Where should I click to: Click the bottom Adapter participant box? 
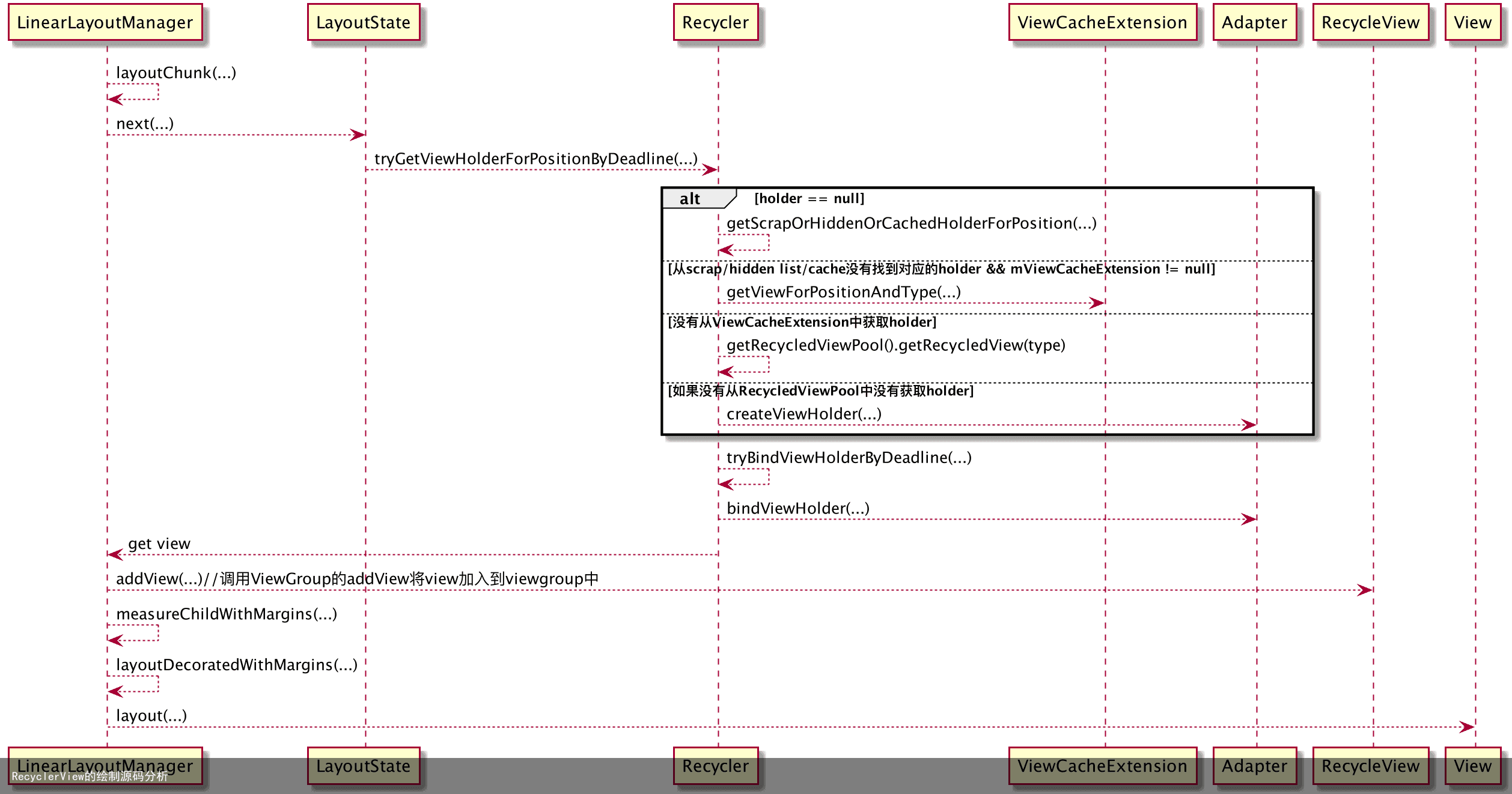[x=1255, y=766]
